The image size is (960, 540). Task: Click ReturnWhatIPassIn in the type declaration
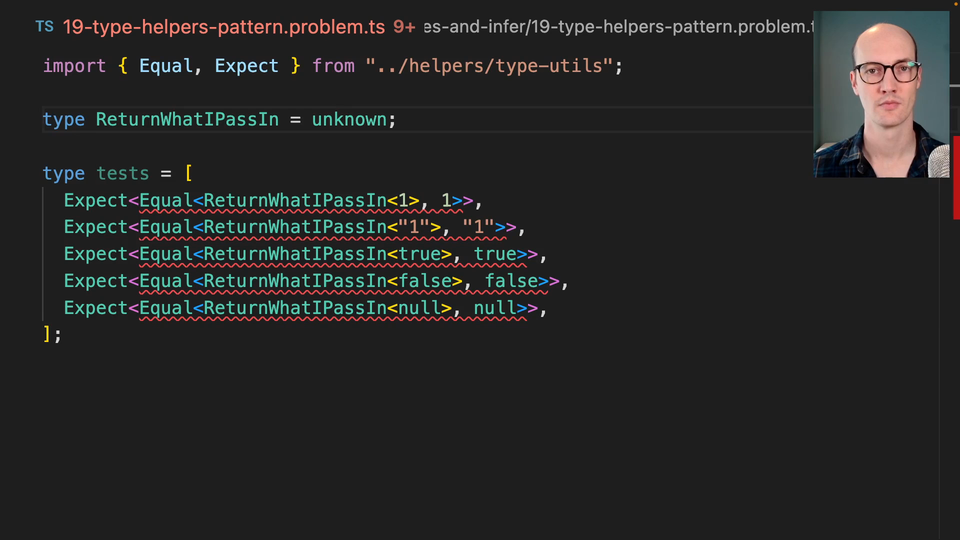coord(187,120)
